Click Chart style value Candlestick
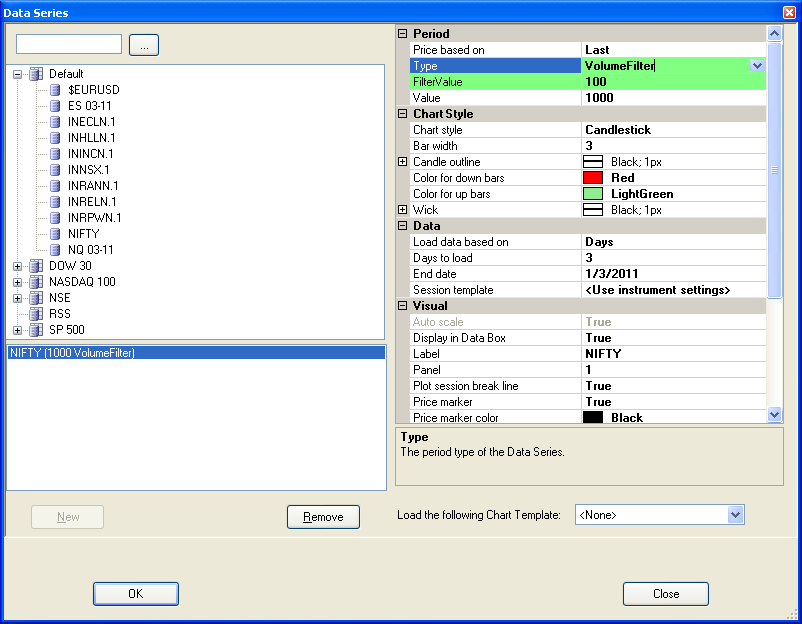The image size is (802, 624). 674,130
